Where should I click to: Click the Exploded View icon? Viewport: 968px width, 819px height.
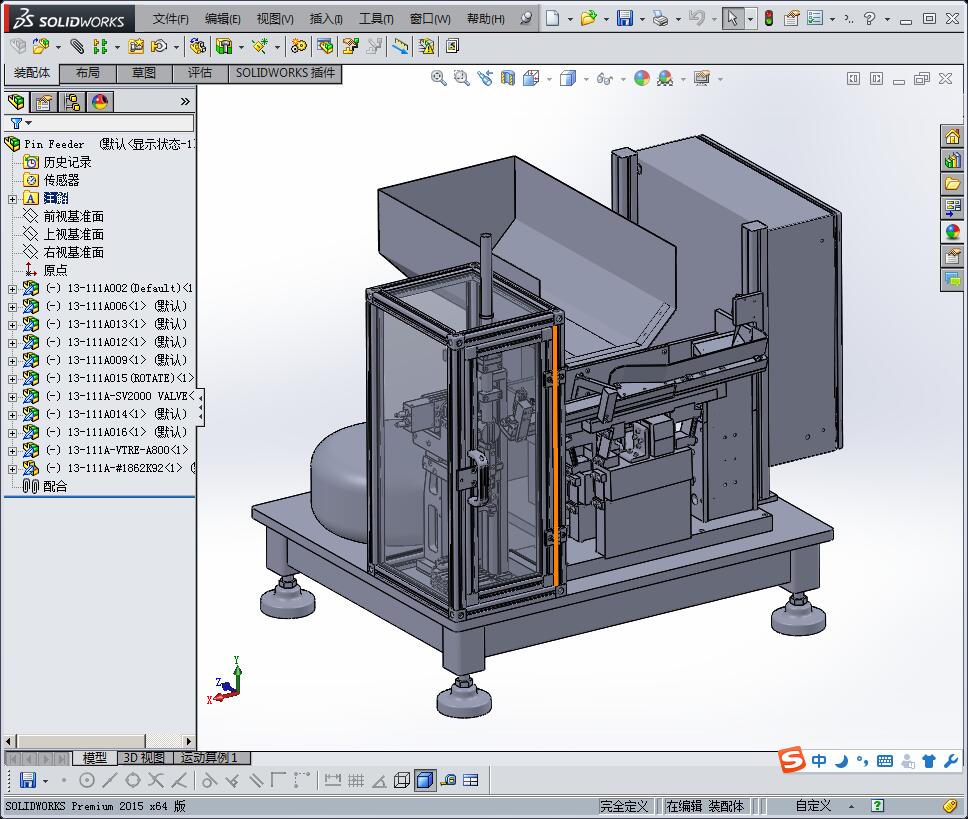coord(351,46)
